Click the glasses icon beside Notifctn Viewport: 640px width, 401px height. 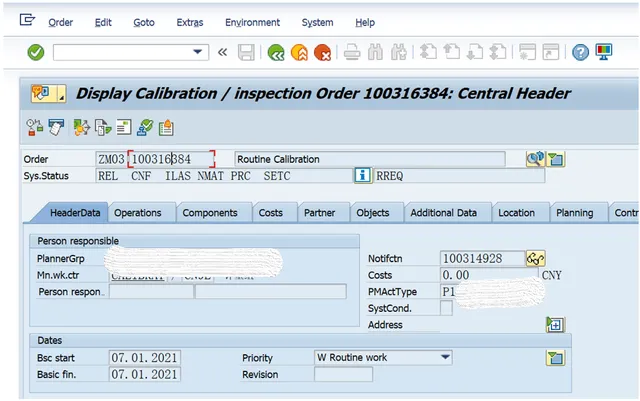(x=536, y=258)
